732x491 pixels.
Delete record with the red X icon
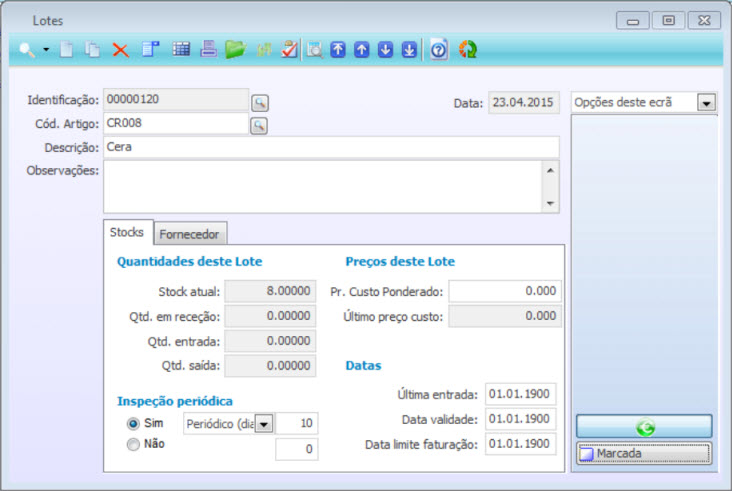[120, 50]
